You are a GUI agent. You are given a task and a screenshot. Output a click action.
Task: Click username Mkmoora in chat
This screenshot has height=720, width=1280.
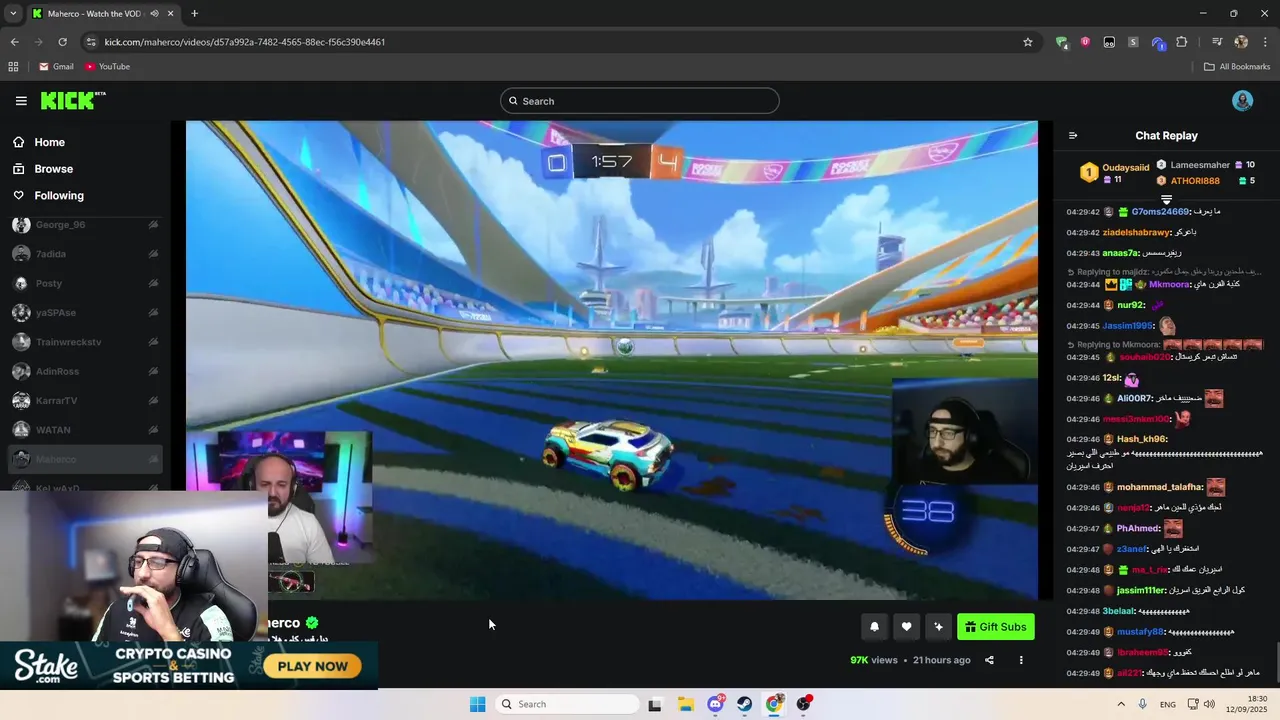[1169, 284]
